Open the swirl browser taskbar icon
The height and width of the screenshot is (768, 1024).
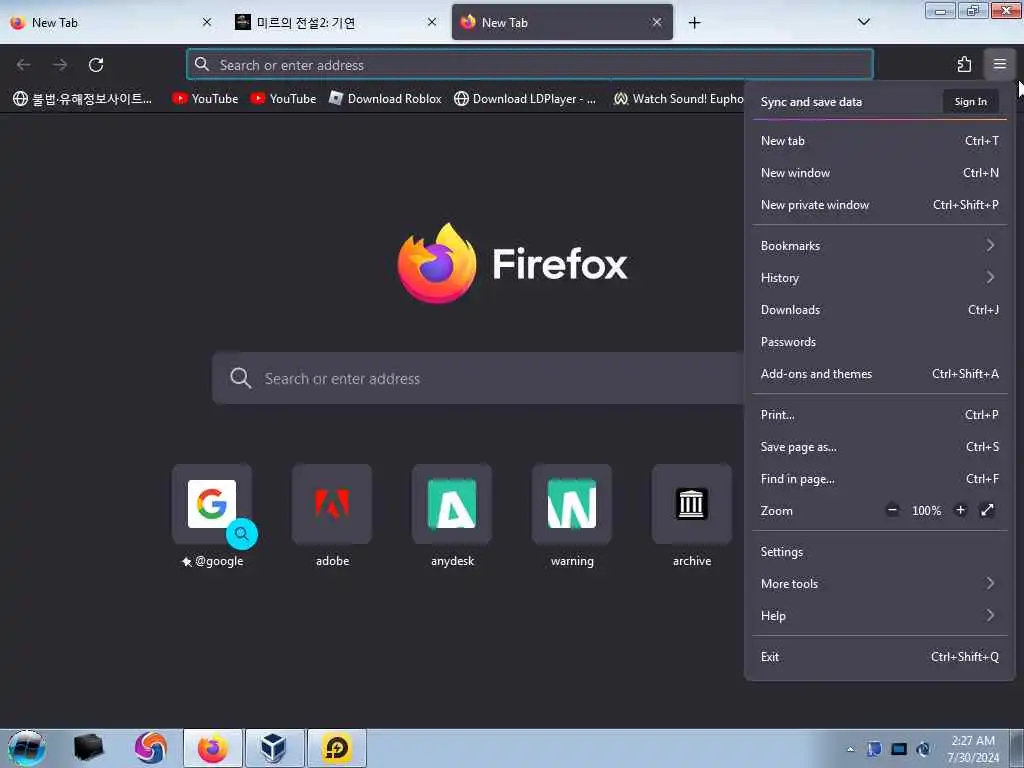(x=151, y=748)
